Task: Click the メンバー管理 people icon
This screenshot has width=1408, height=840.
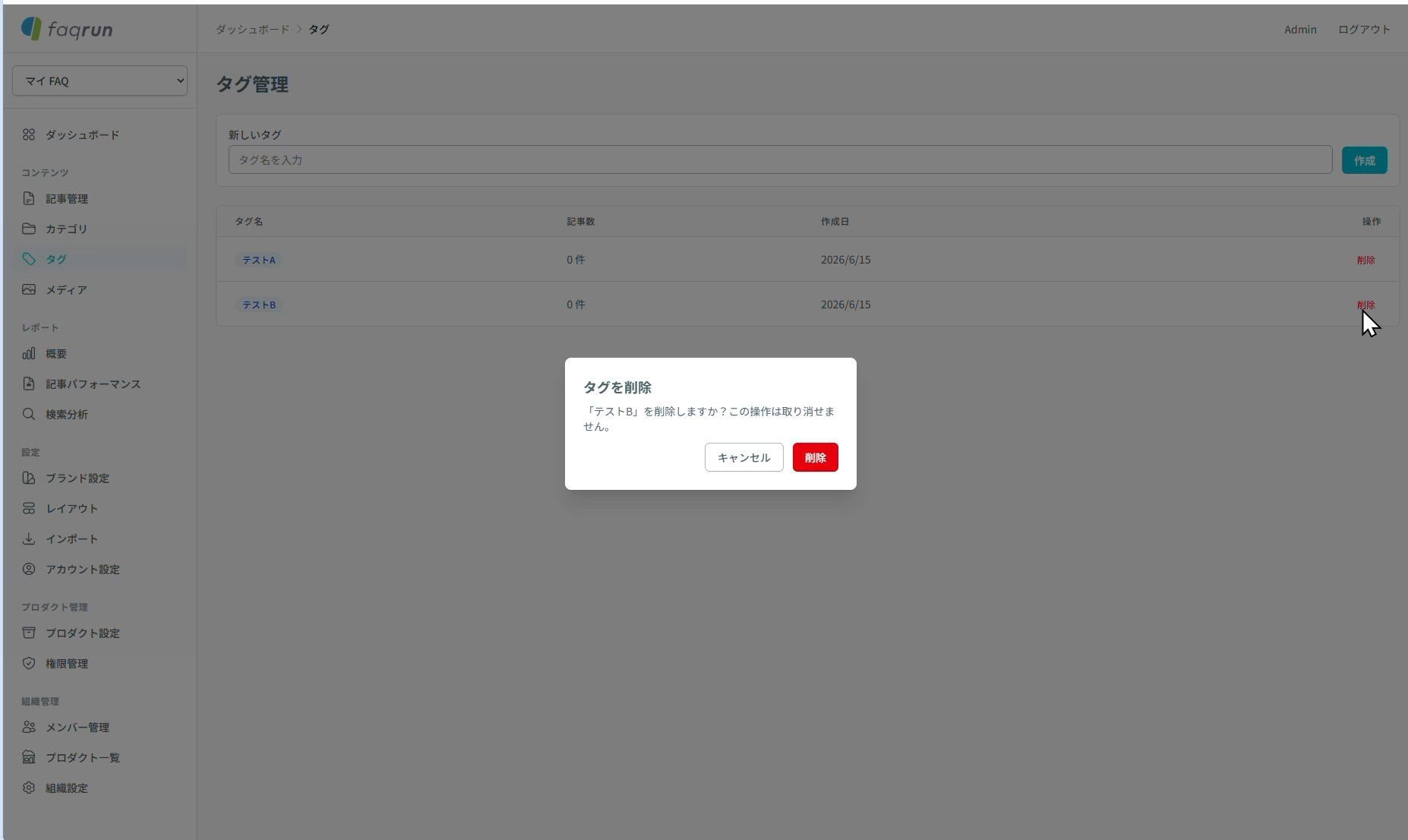Action: (29, 727)
